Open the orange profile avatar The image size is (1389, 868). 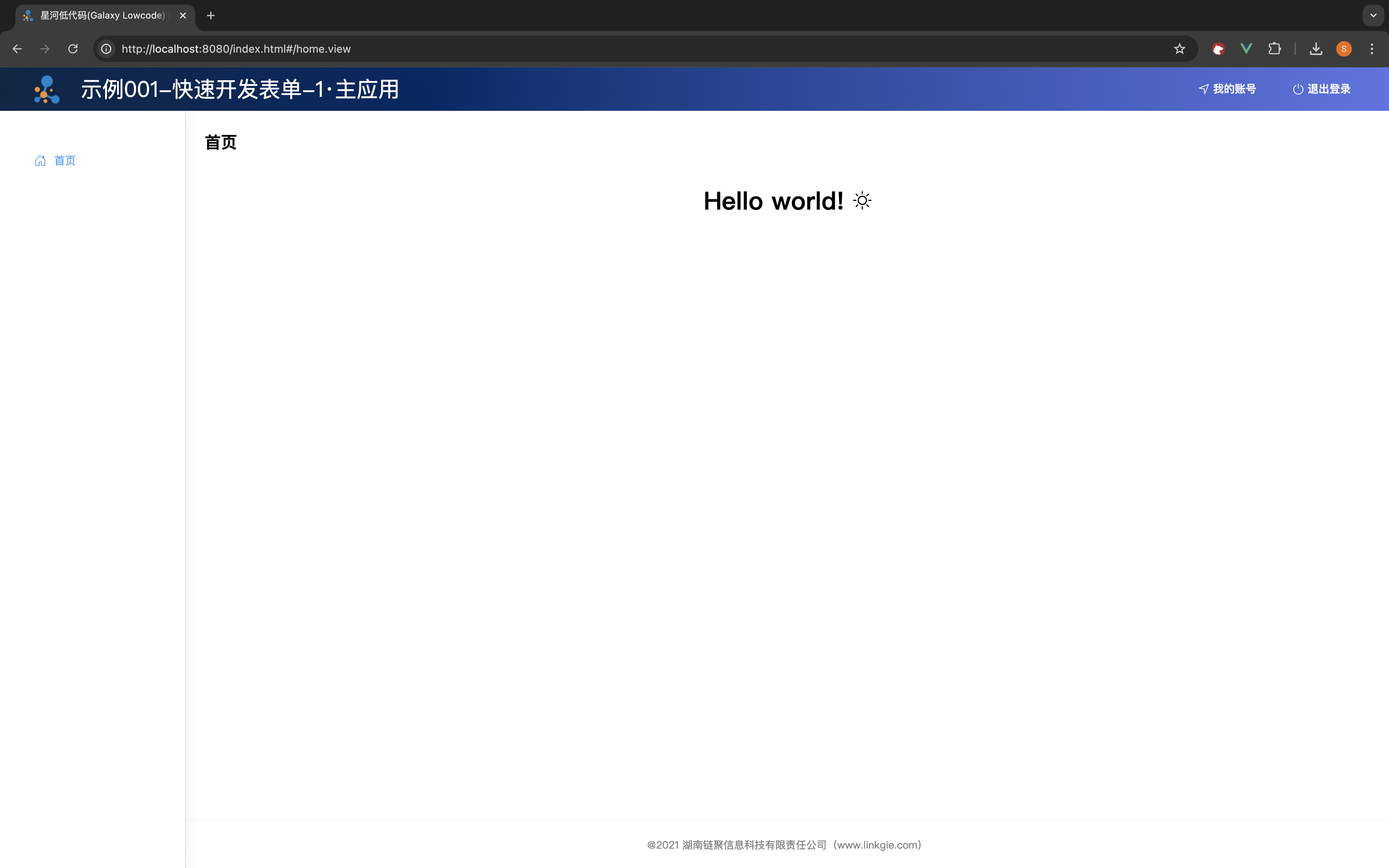[x=1344, y=49]
